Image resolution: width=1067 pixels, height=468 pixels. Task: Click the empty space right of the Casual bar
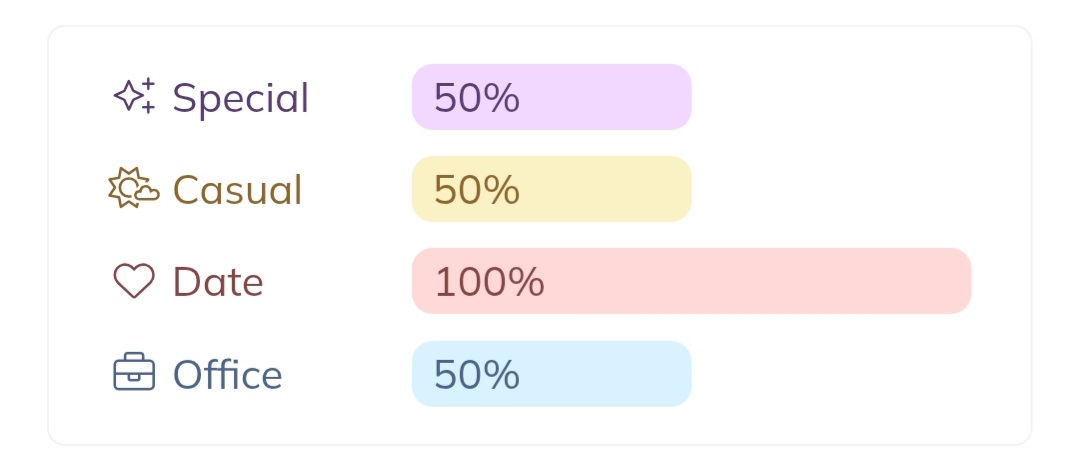[x=840, y=189]
